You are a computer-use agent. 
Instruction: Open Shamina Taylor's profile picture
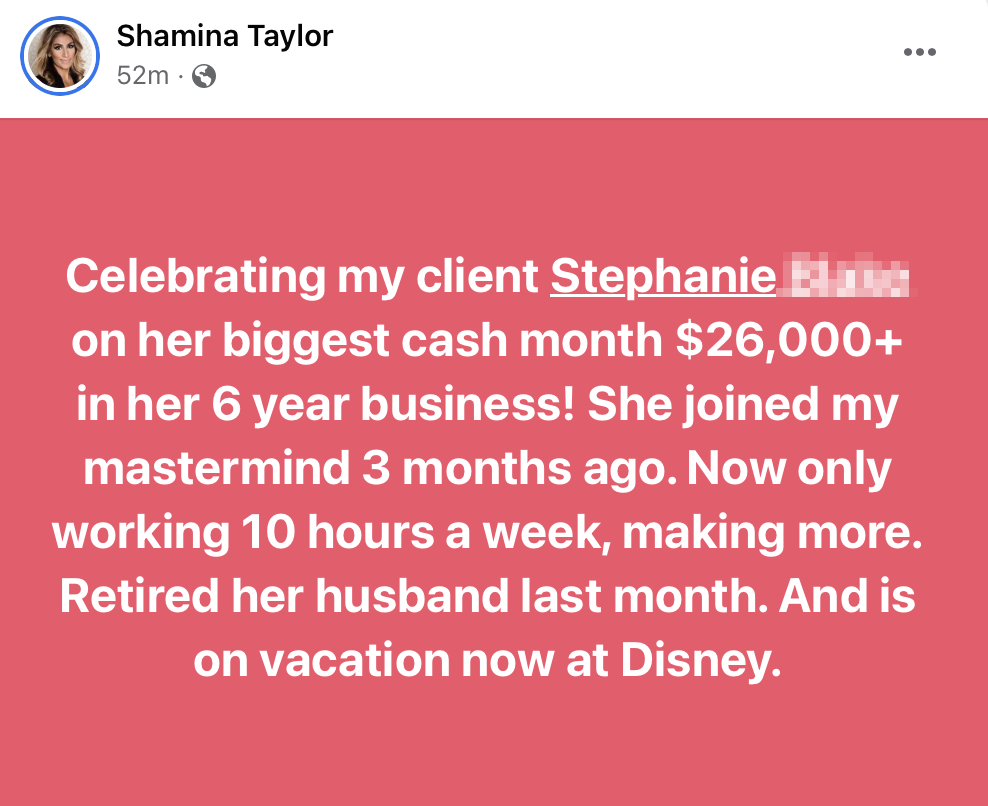point(62,56)
